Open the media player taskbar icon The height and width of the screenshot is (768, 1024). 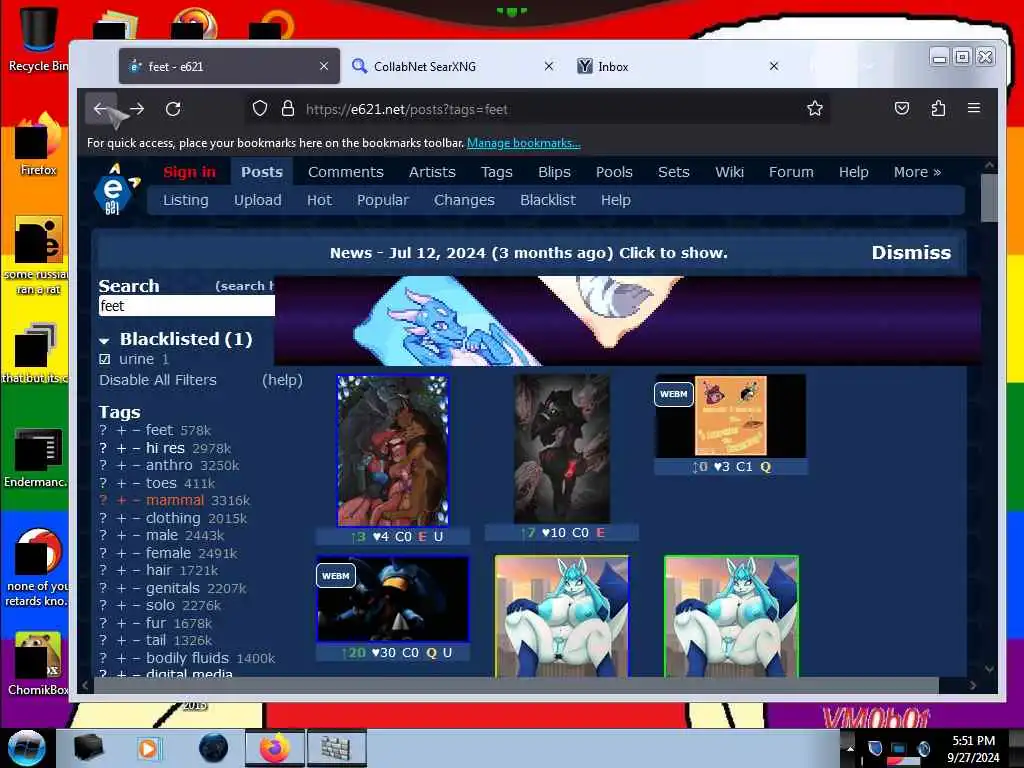coord(148,748)
